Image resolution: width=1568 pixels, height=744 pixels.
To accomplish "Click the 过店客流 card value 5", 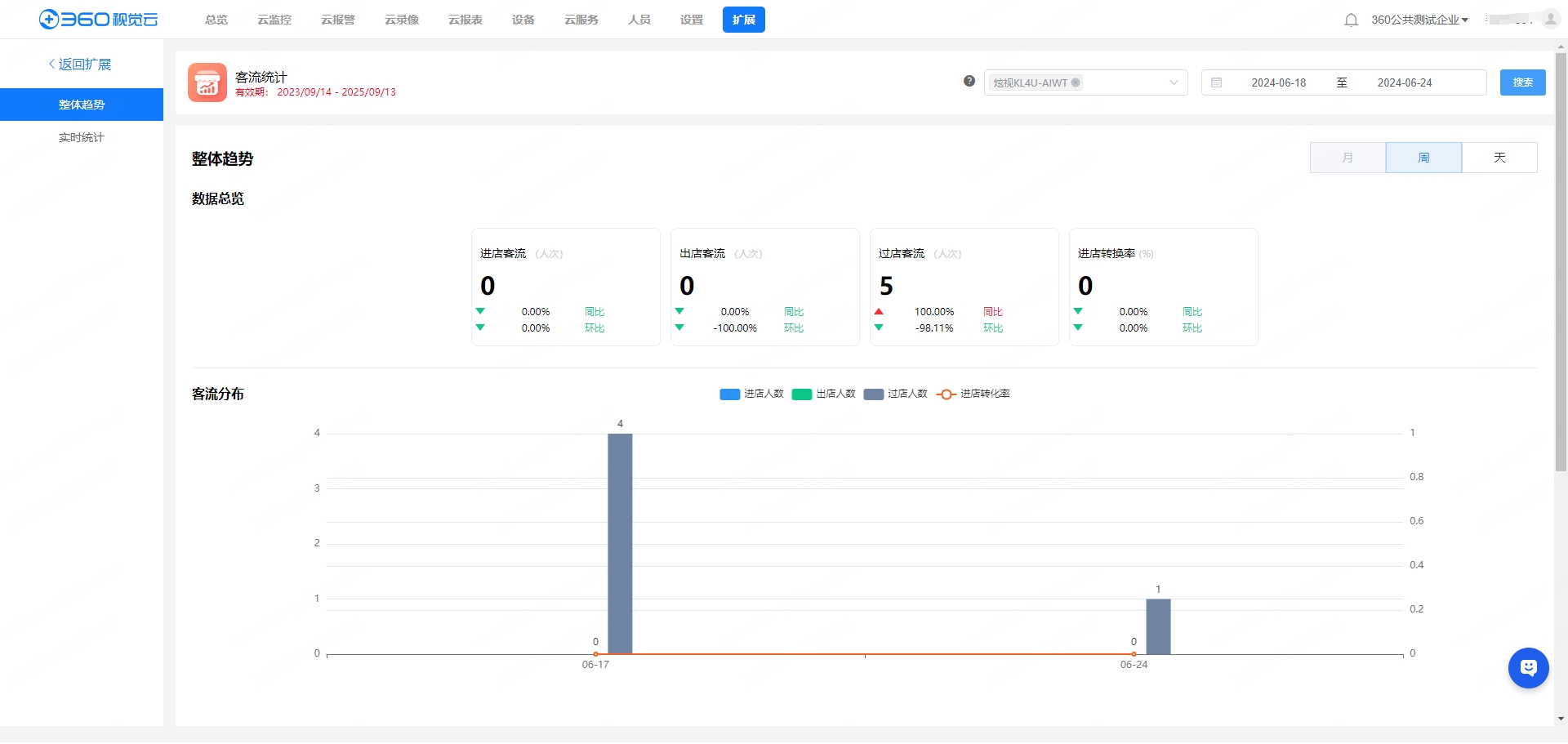I will click(886, 286).
